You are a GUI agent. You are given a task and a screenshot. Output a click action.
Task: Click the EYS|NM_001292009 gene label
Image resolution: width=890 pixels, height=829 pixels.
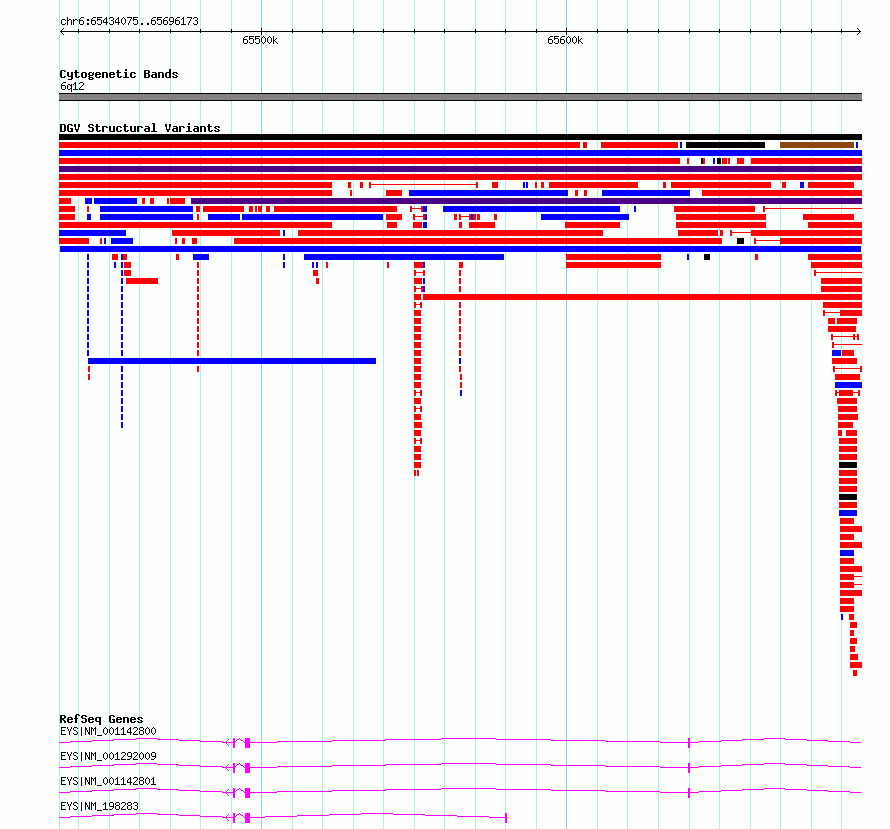click(x=108, y=756)
